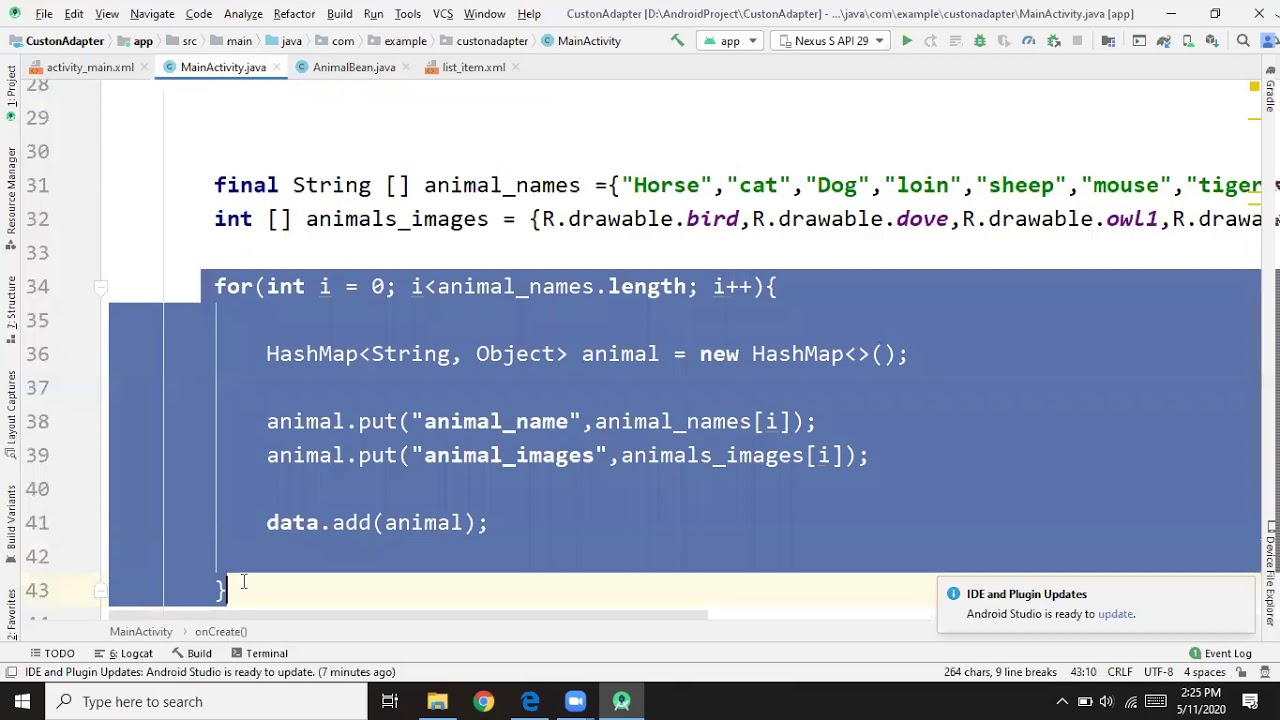Click the custonadapter package breadcrumb
1280x720 pixels.
[x=484, y=41]
